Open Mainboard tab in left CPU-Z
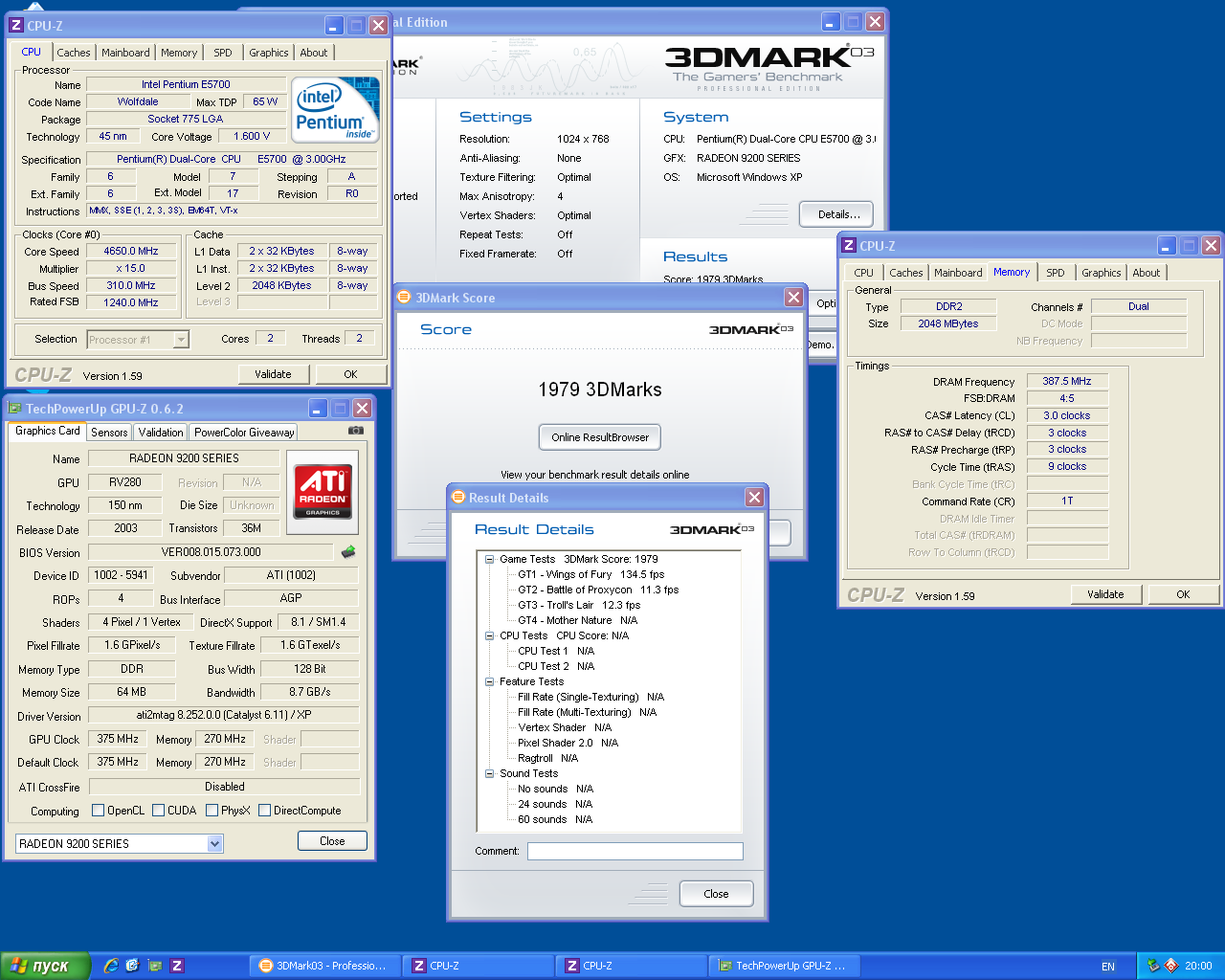This screenshot has width=1225, height=980. (125, 53)
